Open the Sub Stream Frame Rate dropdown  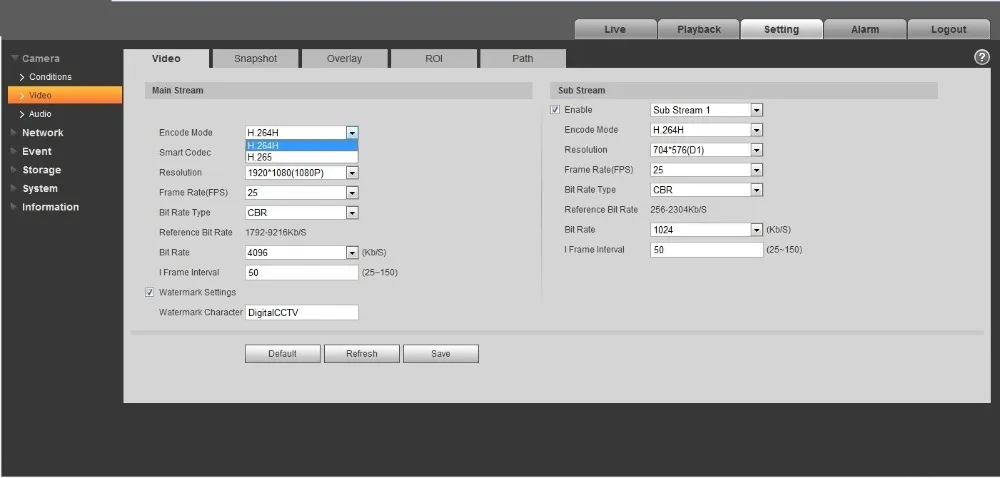pos(707,170)
